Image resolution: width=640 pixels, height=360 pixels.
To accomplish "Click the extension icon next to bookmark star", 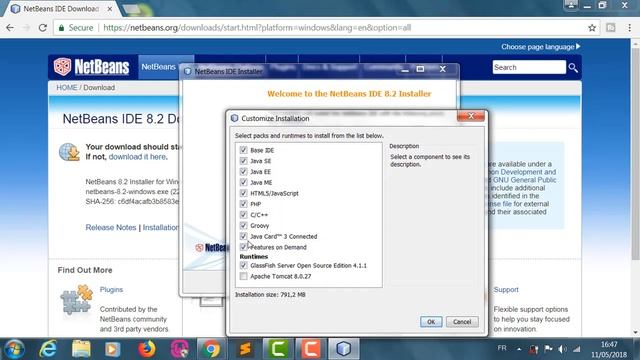I will point(611,28).
